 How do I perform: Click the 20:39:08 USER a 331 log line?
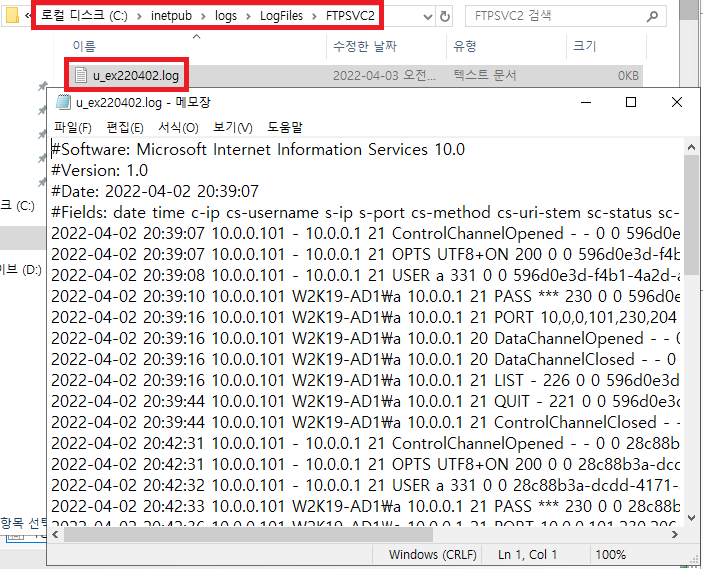tap(365, 275)
